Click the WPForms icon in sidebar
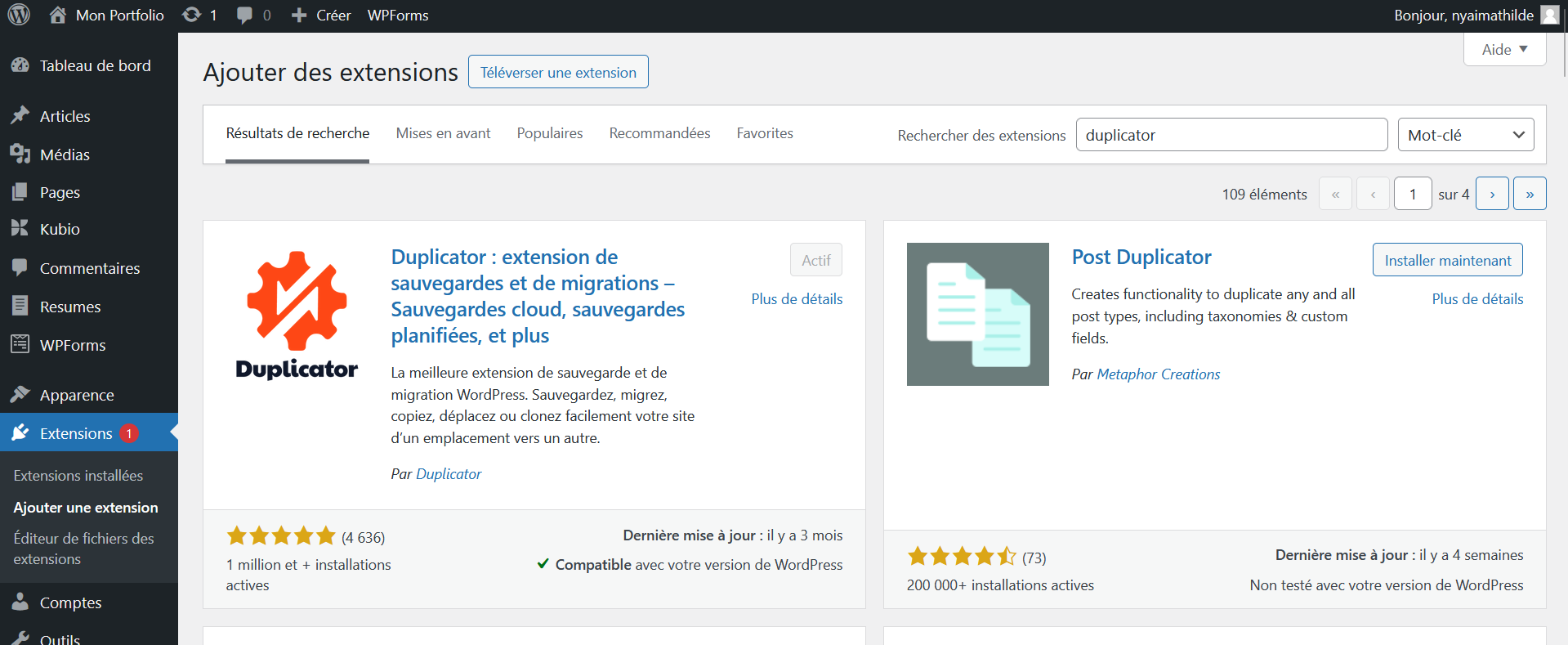The height and width of the screenshot is (645, 1568). tap(20, 344)
